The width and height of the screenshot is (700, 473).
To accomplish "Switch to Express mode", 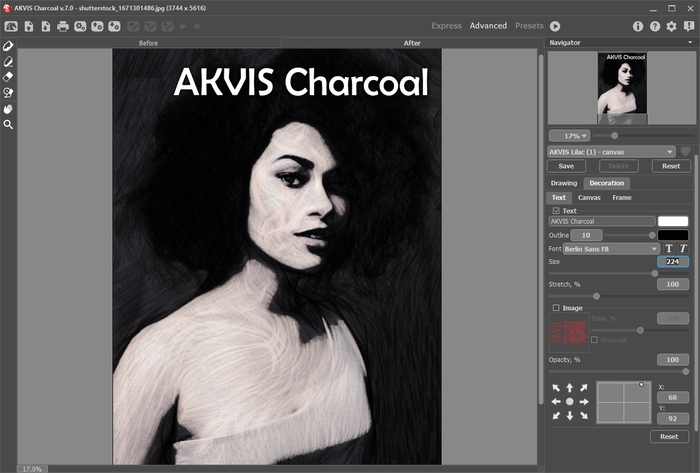I will click(x=446, y=26).
